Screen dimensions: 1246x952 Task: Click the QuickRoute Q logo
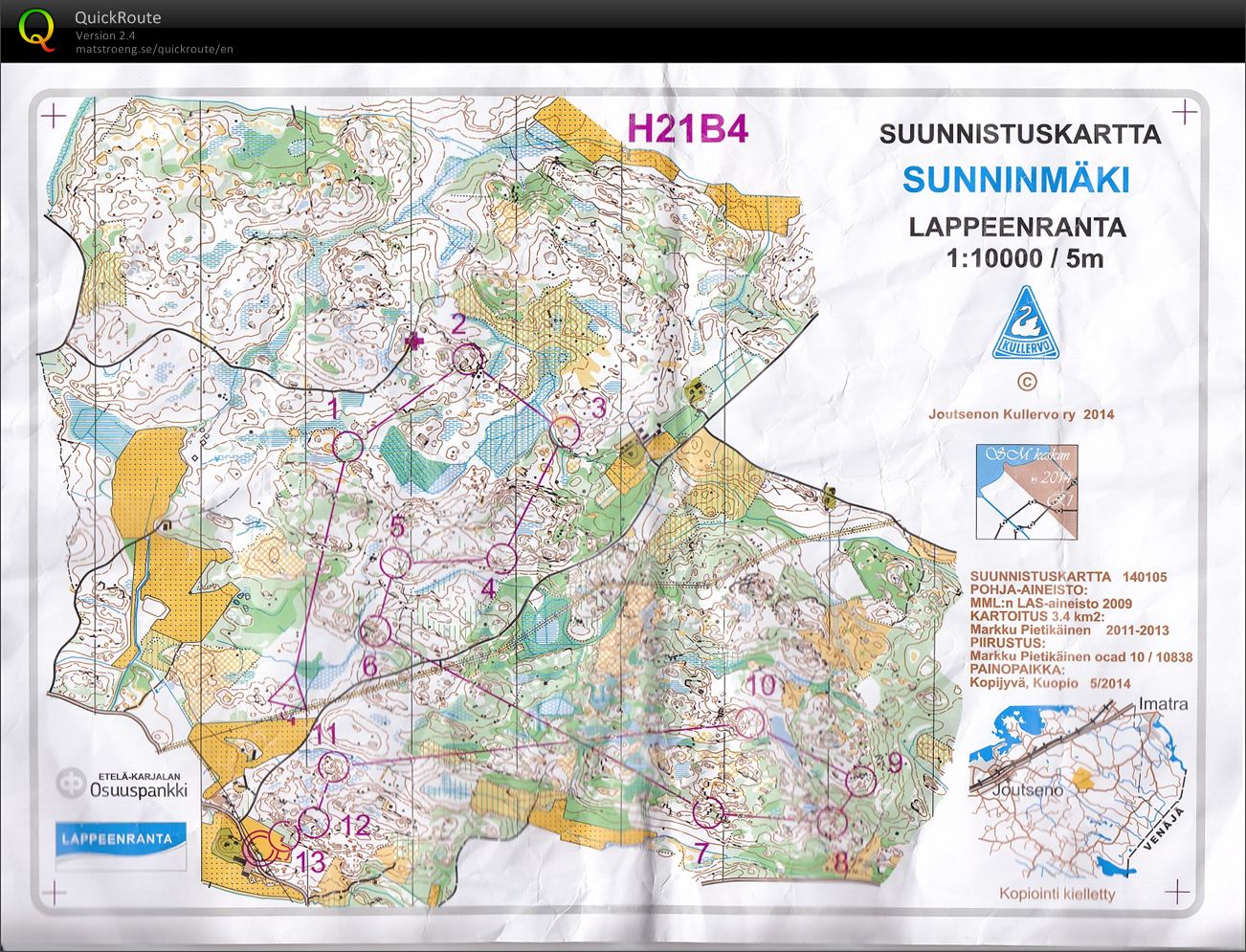point(37,29)
